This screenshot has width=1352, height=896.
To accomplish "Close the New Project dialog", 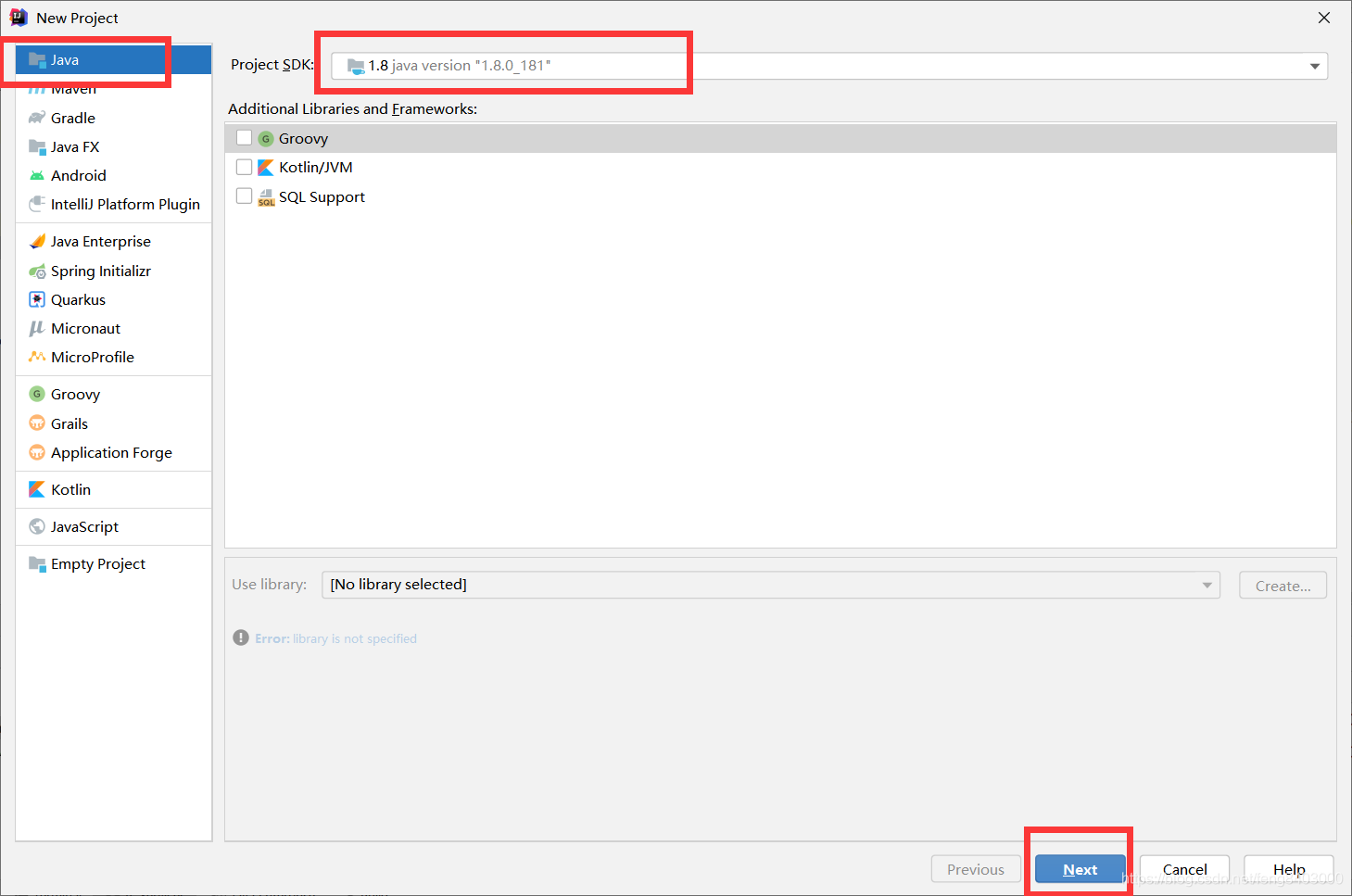I will [1324, 18].
